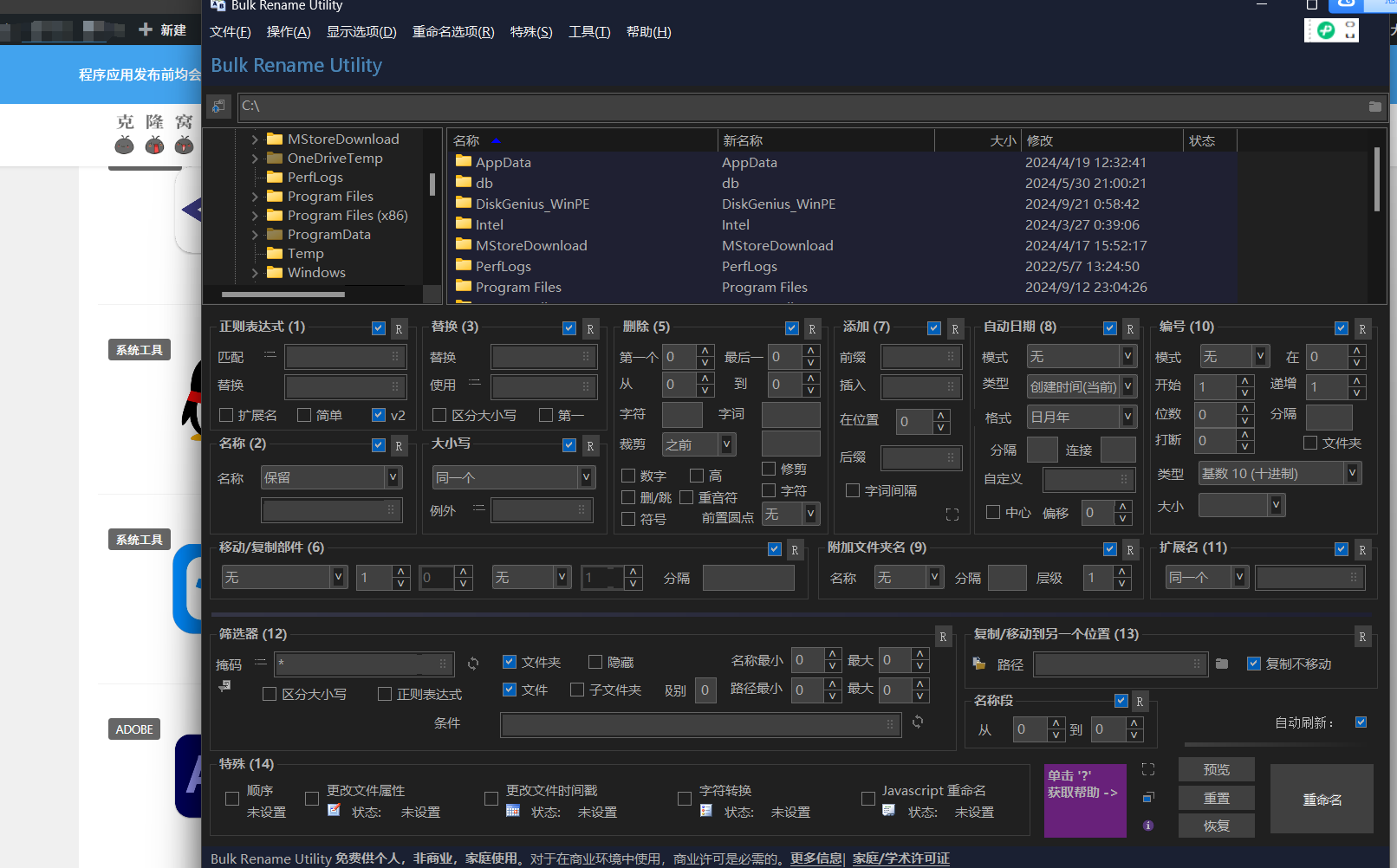Click the 更改文件时间戳 calendar icon
The width and height of the screenshot is (1397, 868).
click(x=513, y=811)
